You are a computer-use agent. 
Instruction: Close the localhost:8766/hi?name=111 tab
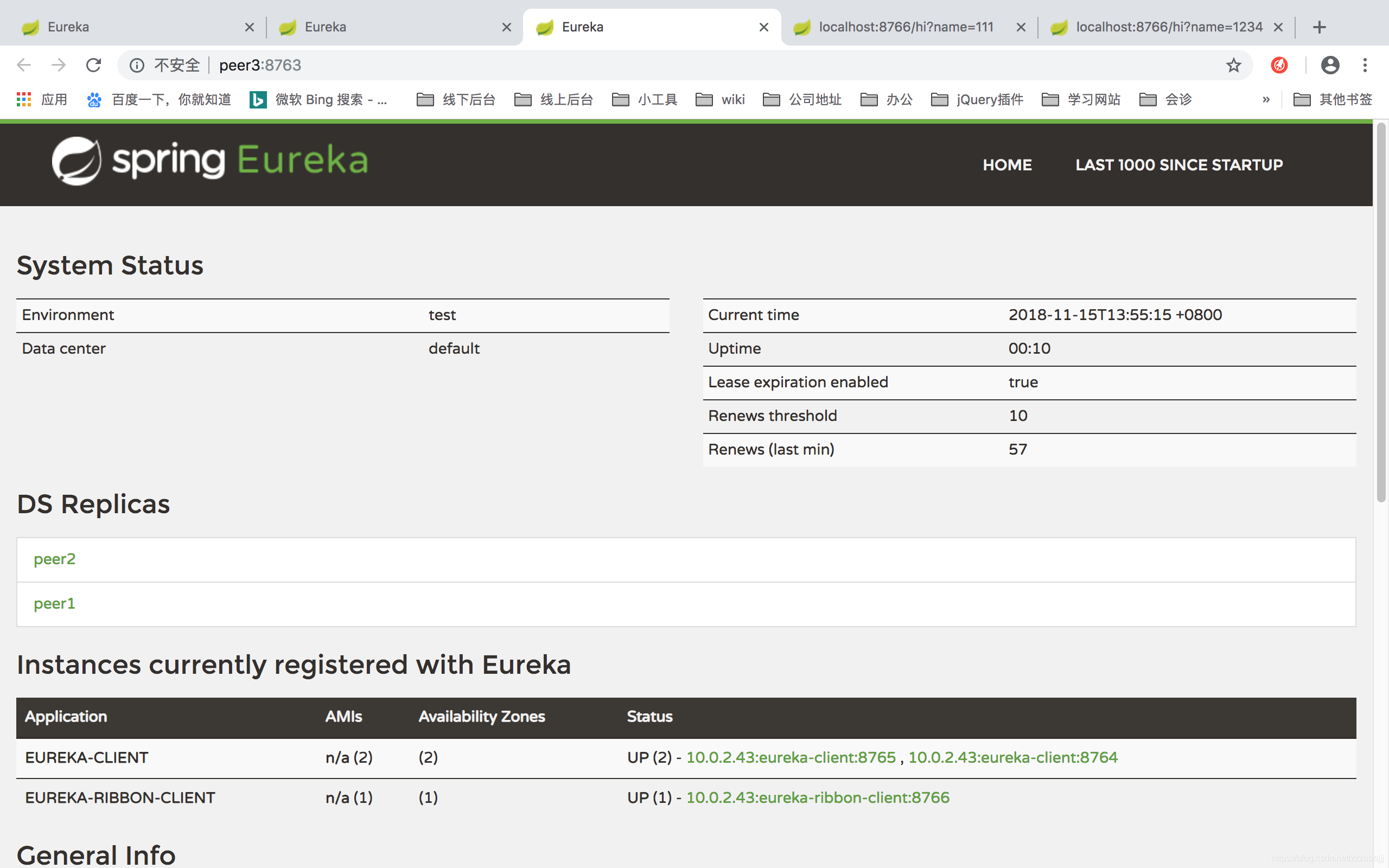point(1021,27)
